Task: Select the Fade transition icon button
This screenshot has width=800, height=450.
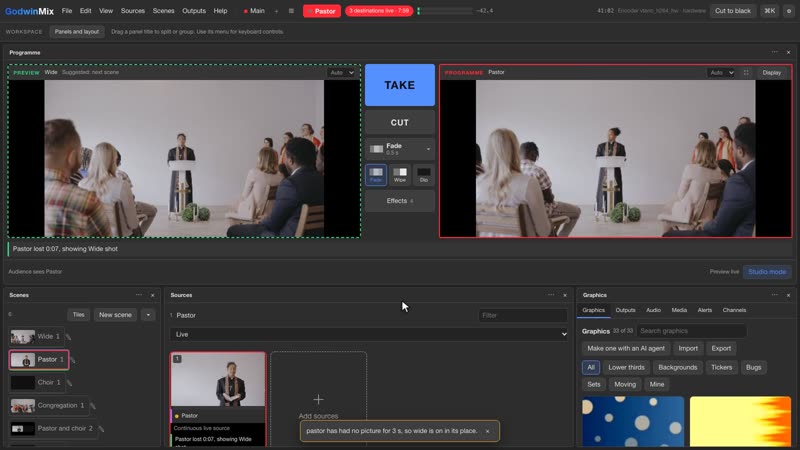Action: pyautogui.click(x=376, y=175)
